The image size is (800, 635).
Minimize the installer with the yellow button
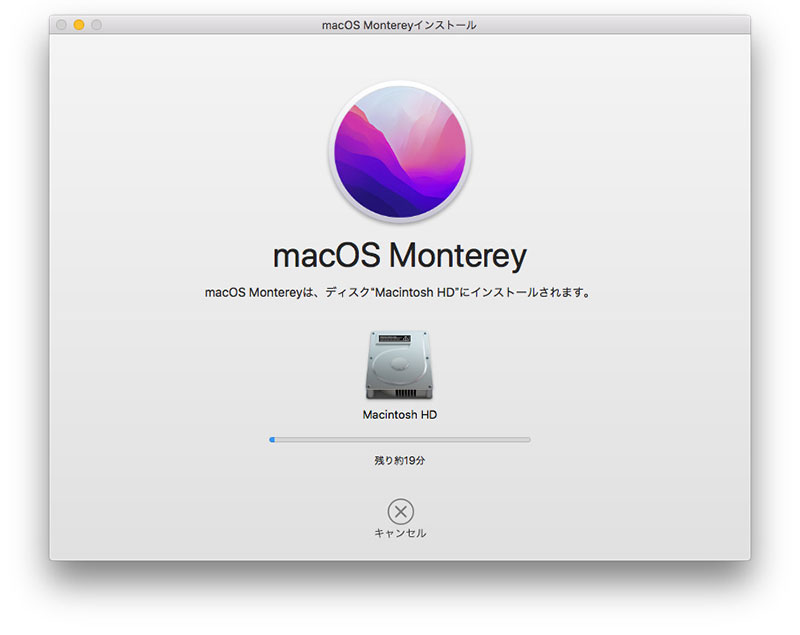click(79, 25)
